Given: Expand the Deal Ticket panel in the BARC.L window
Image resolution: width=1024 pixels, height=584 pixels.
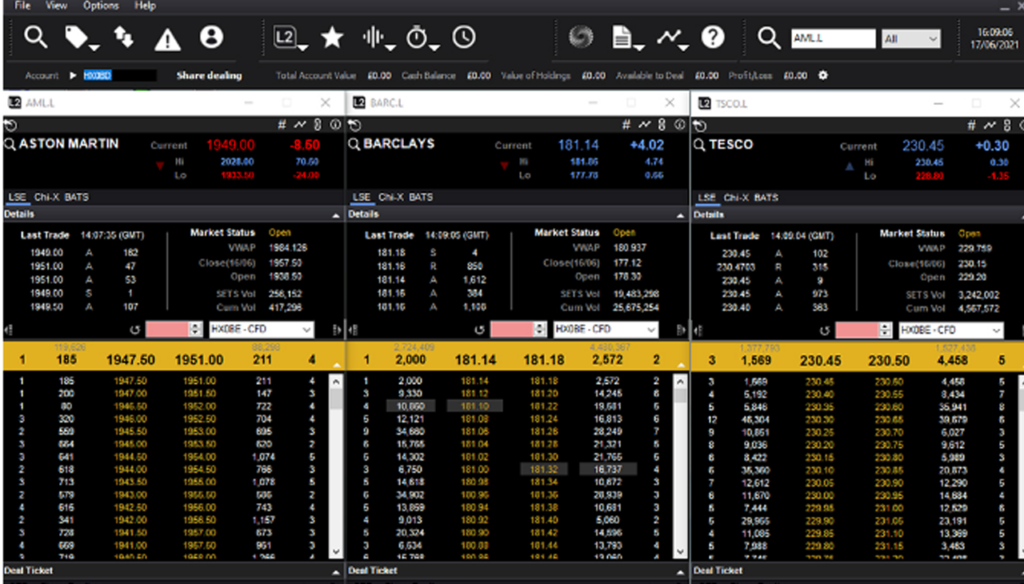Looking at the screenshot, I should 680,572.
